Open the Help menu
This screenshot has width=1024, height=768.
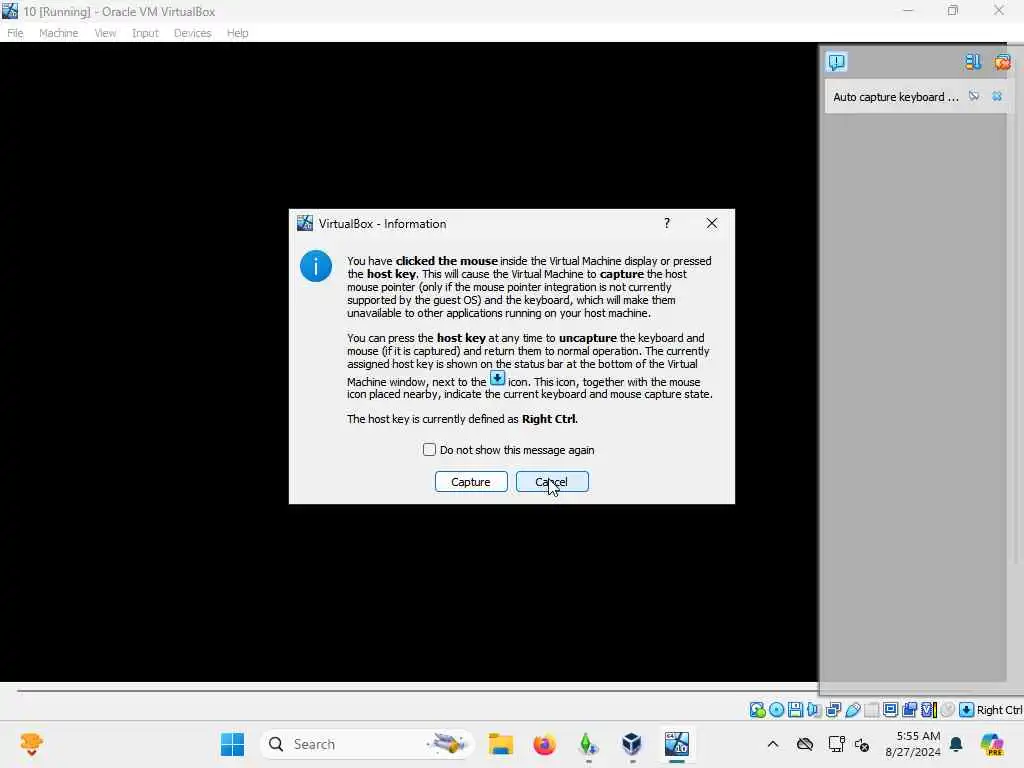point(237,33)
